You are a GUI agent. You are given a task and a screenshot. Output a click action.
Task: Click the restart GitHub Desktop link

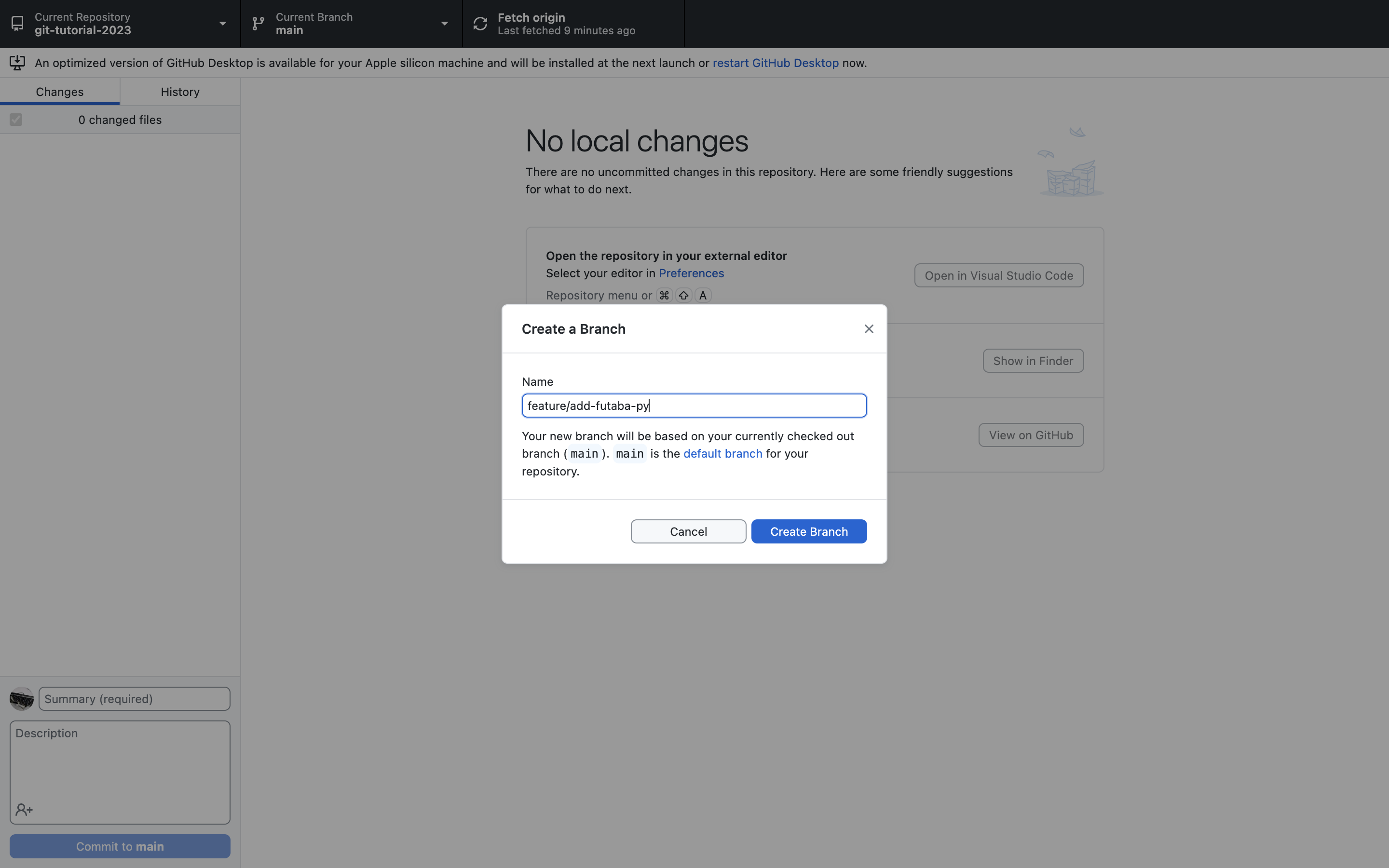click(x=775, y=63)
